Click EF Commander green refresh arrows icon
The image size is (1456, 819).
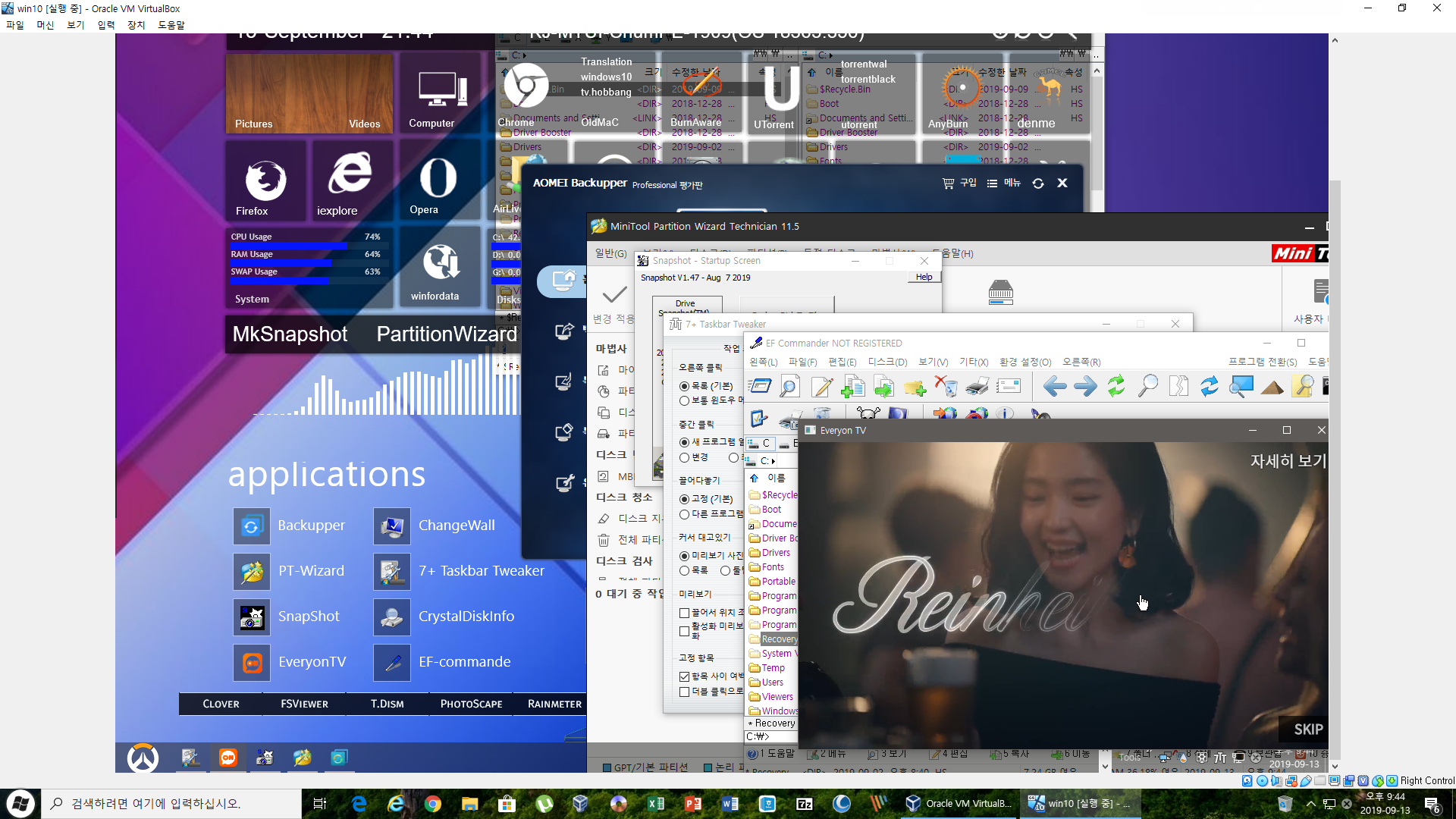1116,387
